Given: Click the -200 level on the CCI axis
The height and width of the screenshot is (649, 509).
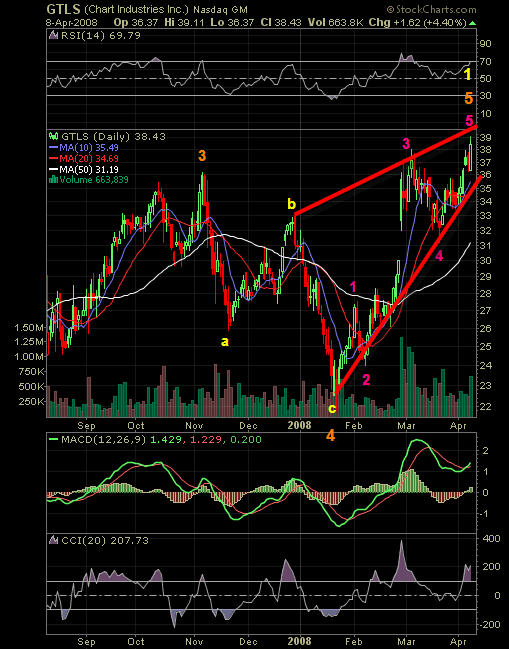Looking at the screenshot, I should click(x=490, y=625).
